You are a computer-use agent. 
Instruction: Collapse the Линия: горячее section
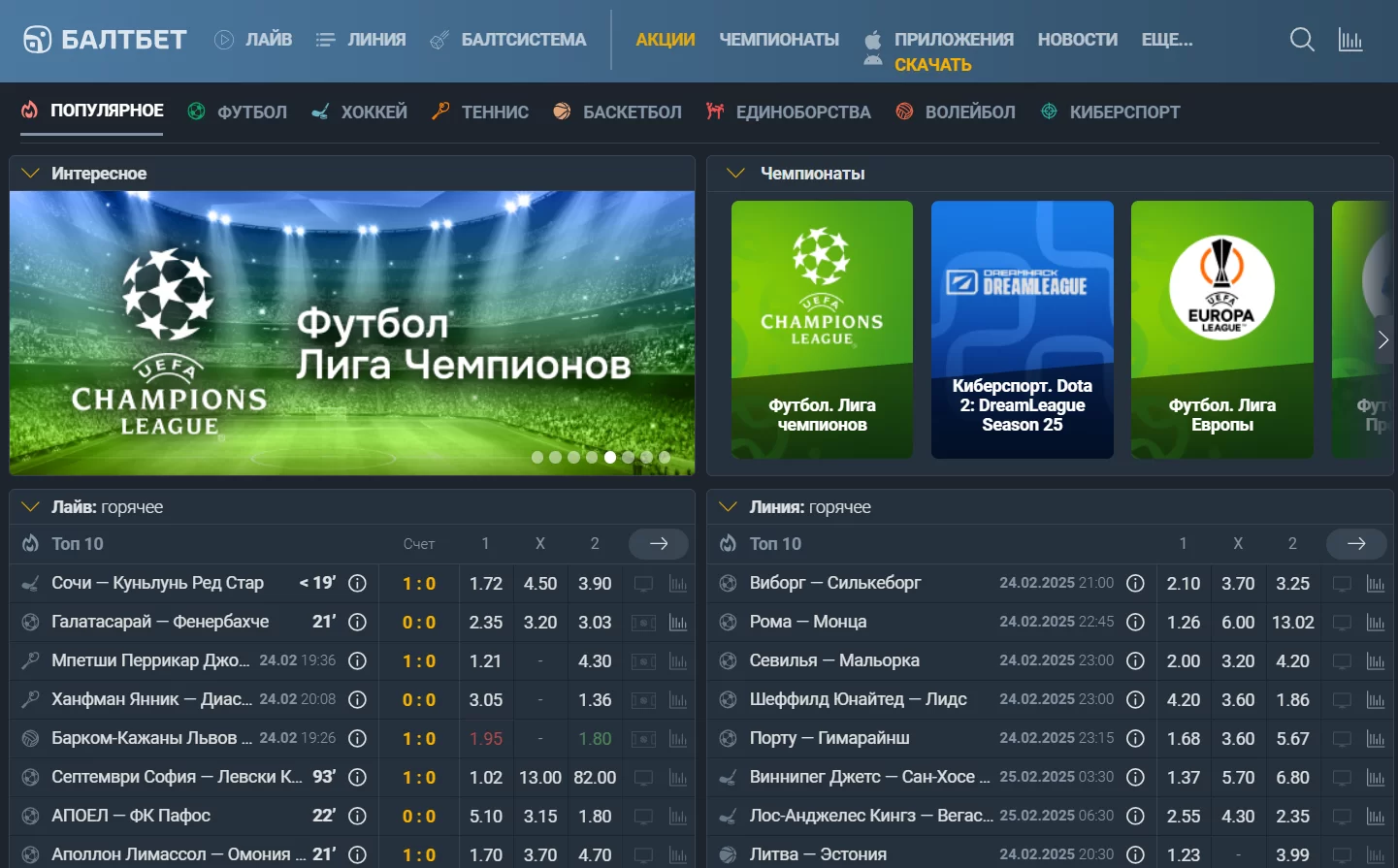point(728,507)
